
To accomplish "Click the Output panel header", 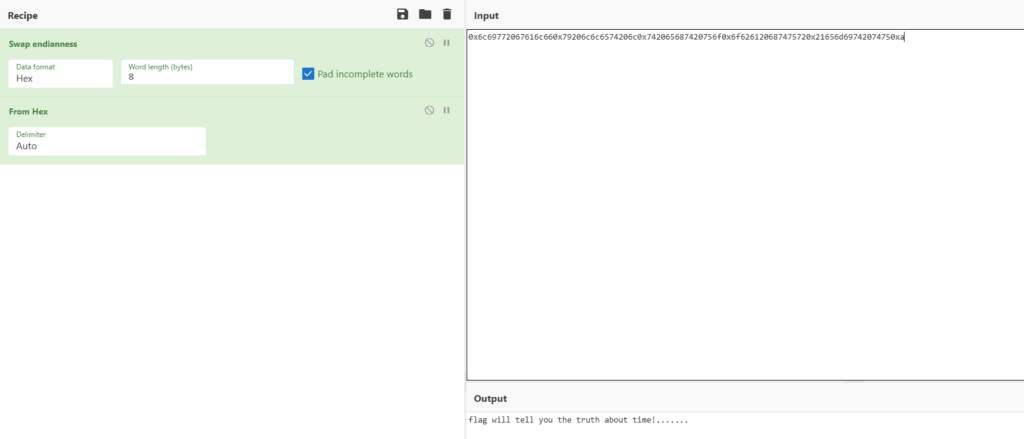I will pos(490,398).
